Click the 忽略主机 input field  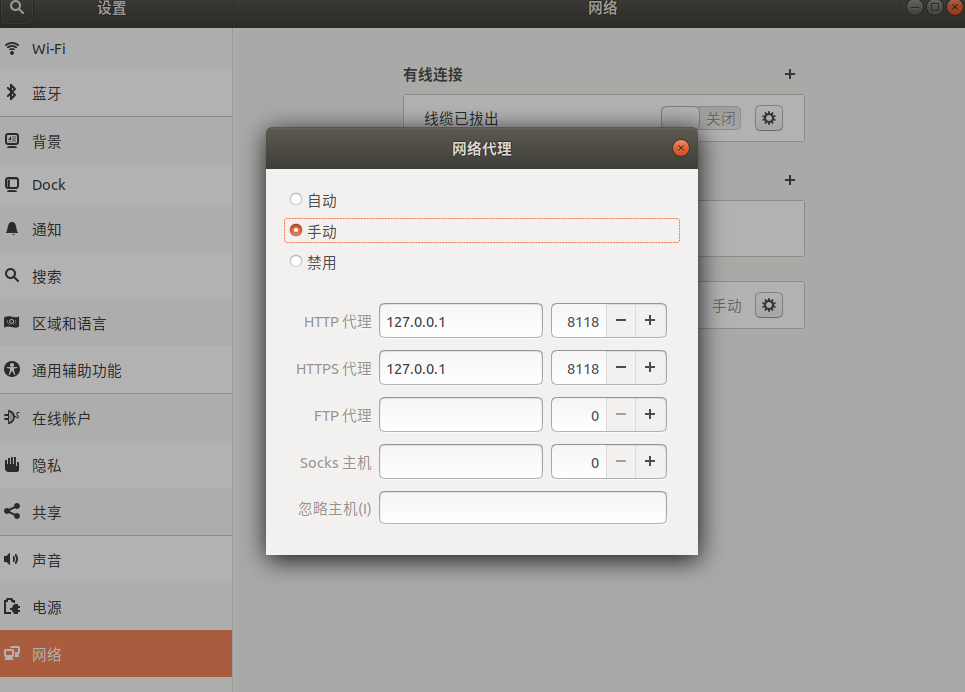click(523, 508)
